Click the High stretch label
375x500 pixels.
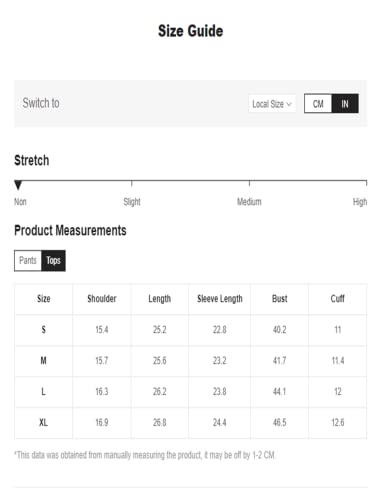360,202
